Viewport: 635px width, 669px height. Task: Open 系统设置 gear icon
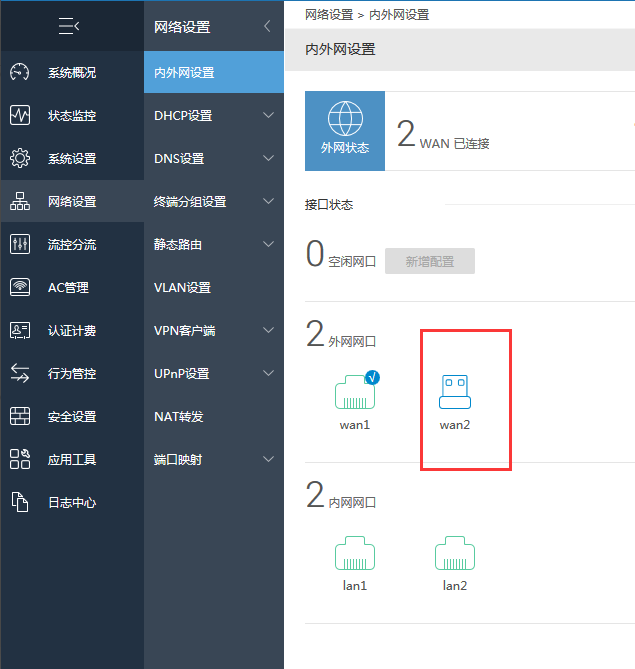(20, 159)
